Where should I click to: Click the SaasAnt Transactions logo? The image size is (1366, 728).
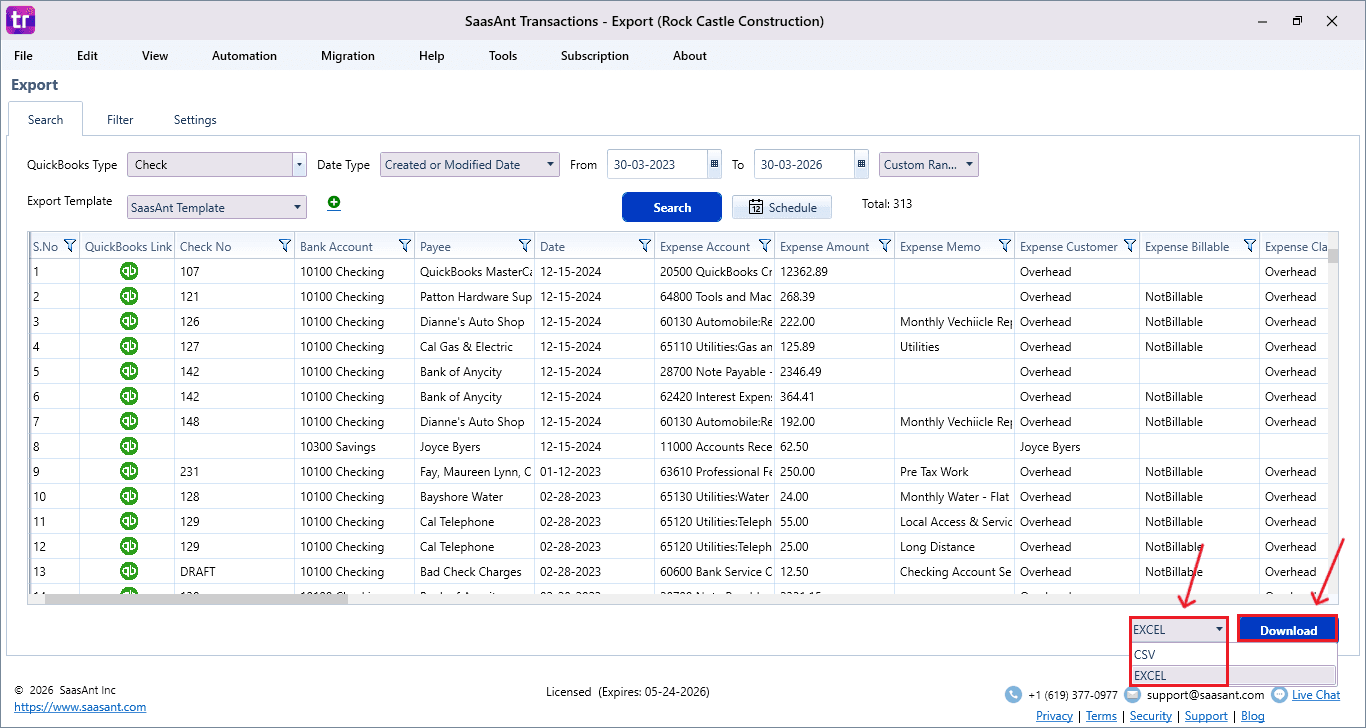pyautogui.click(x=20, y=20)
